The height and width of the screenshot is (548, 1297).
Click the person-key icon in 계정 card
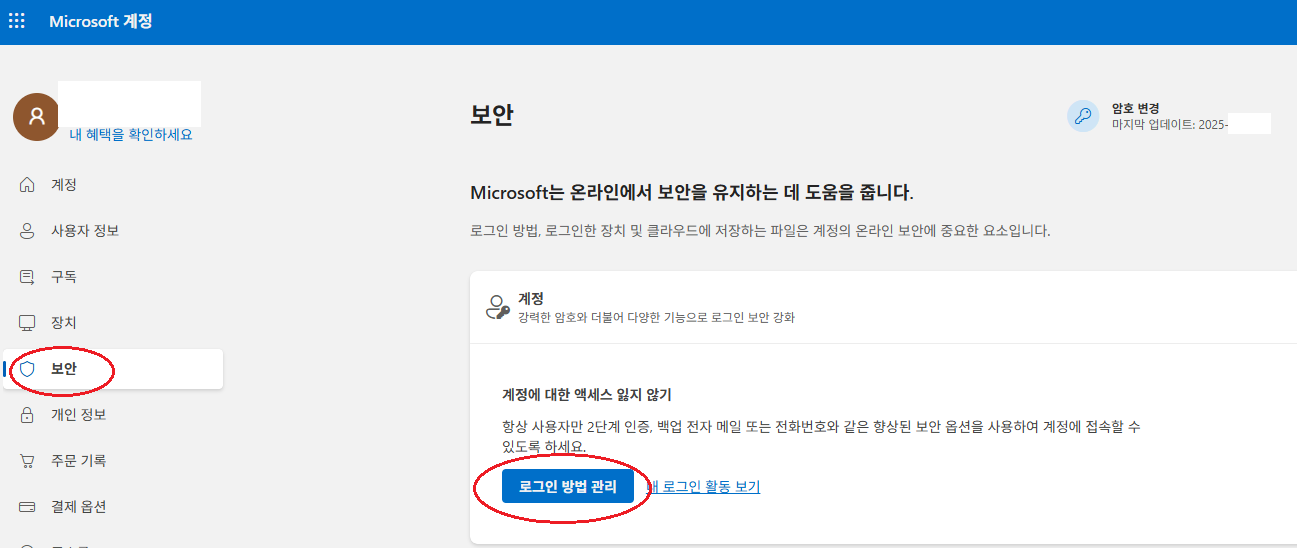497,307
